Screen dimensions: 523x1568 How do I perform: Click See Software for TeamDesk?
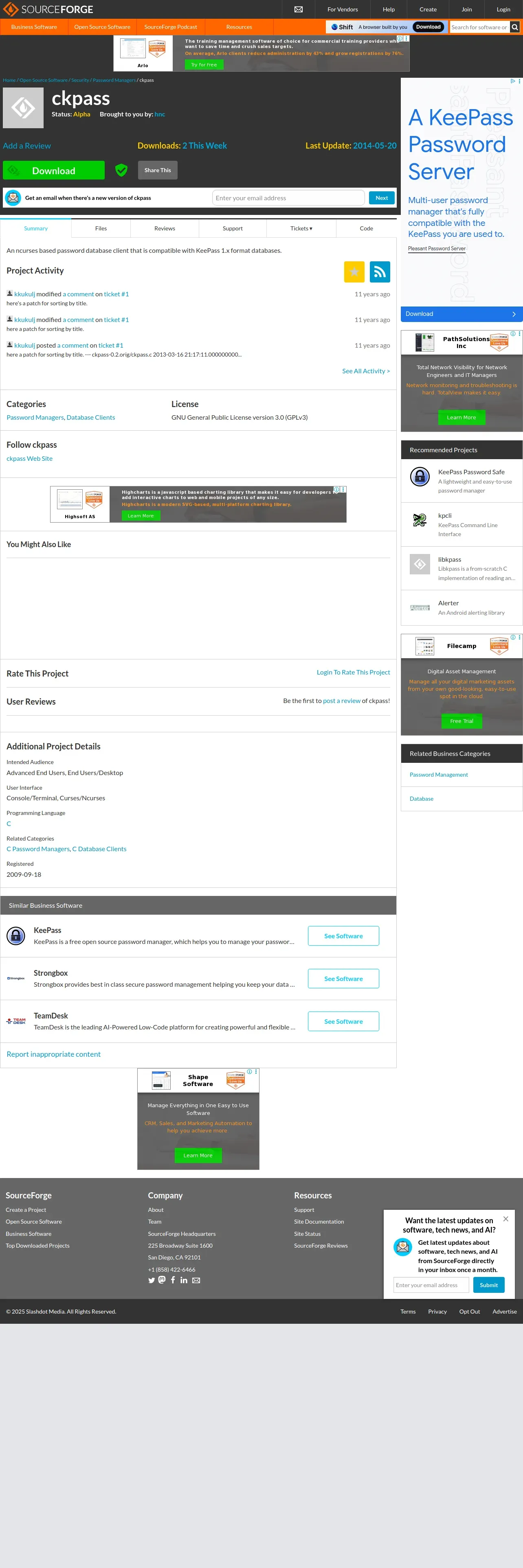[x=343, y=1021]
